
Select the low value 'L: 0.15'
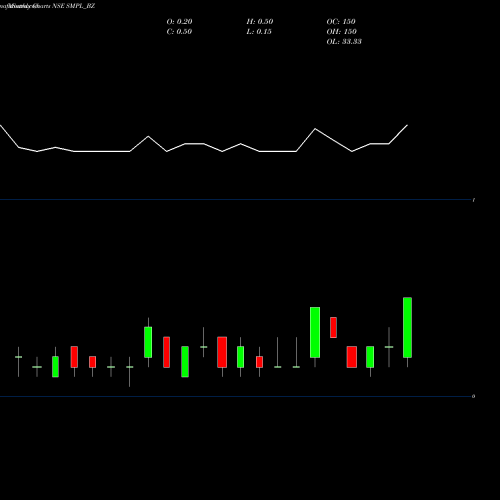click(259, 31)
